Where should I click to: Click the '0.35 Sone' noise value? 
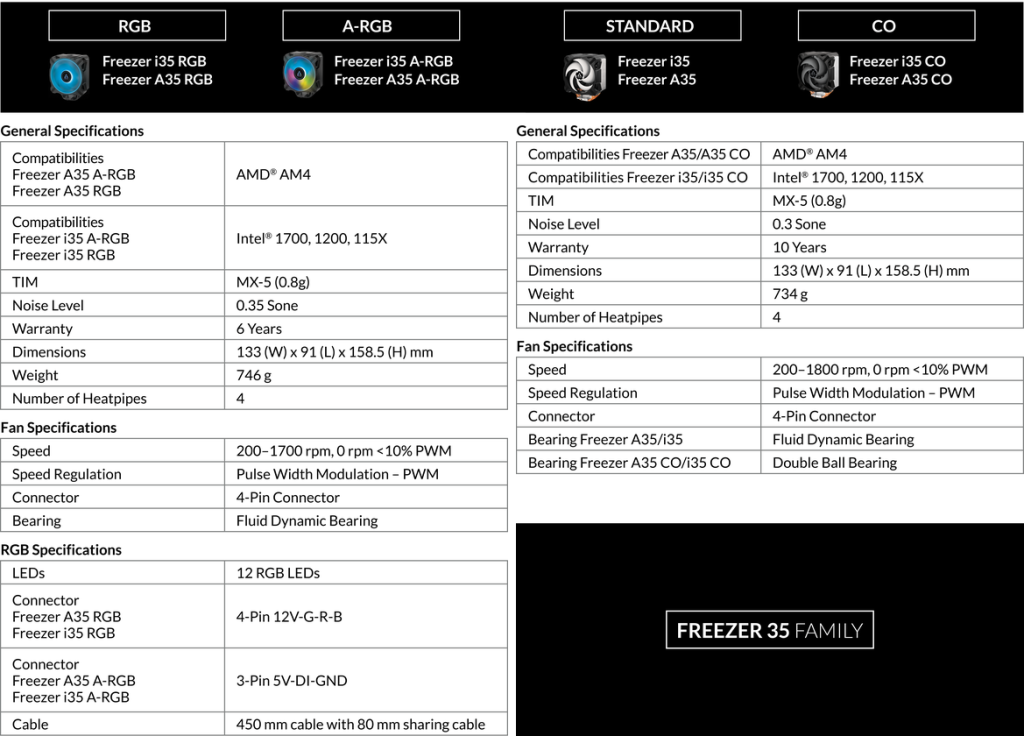pyautogui.click(x=267, y=306)
